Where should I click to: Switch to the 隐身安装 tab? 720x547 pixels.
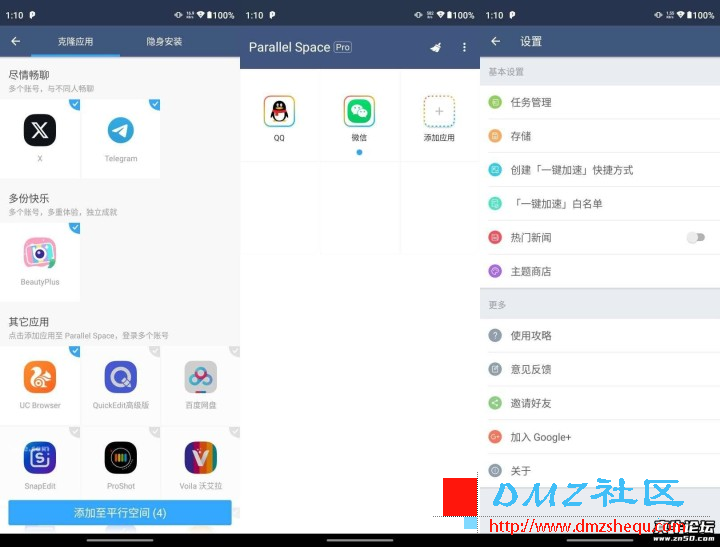[164, 42]
